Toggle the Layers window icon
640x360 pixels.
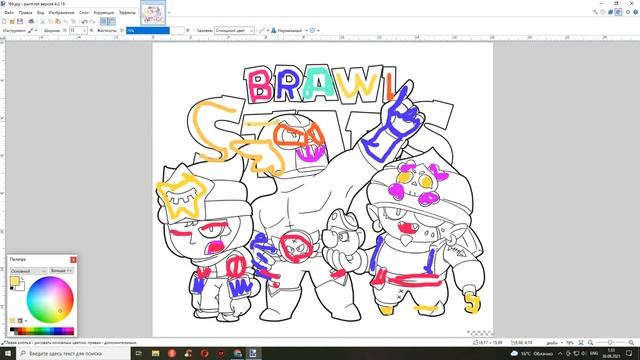[611, 12]
